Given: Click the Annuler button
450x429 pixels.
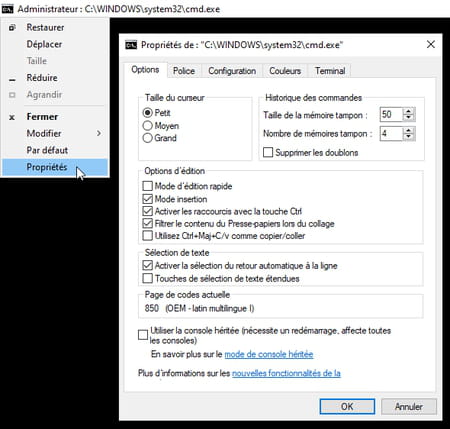Looking at the screenshot, I should tap(409, 406).
